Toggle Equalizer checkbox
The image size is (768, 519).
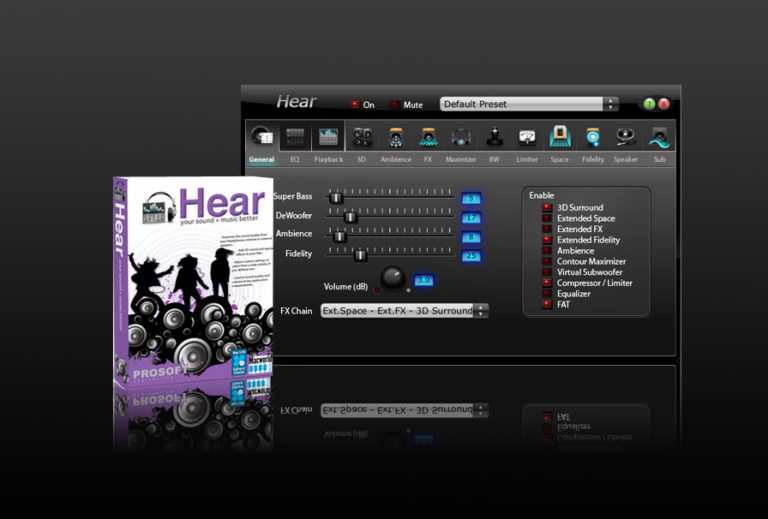tap(547, 294)
